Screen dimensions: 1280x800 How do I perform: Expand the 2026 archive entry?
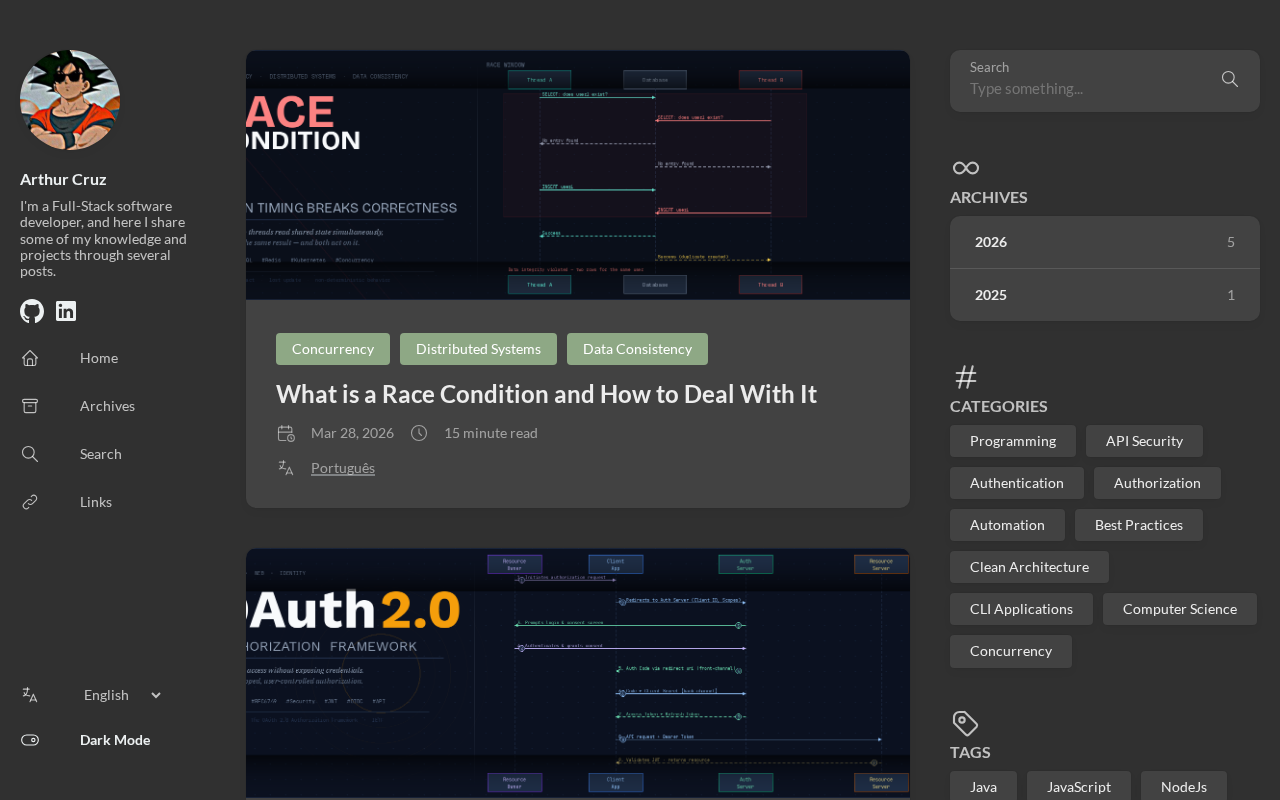[x=1105, y=242]
